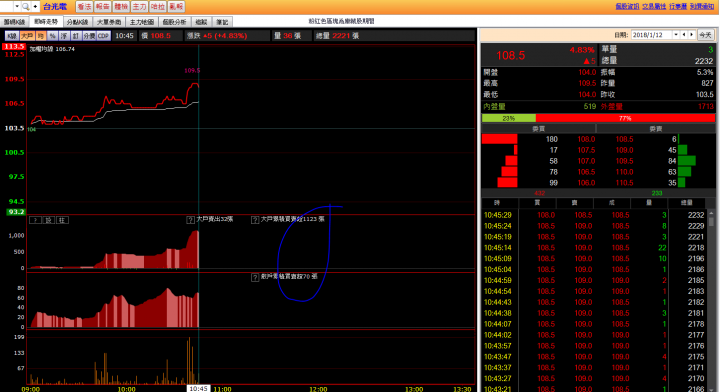The width and height of the screenshot is (720, 392).
Task: Click the 台光電 stock name
Action: (55, 6)
